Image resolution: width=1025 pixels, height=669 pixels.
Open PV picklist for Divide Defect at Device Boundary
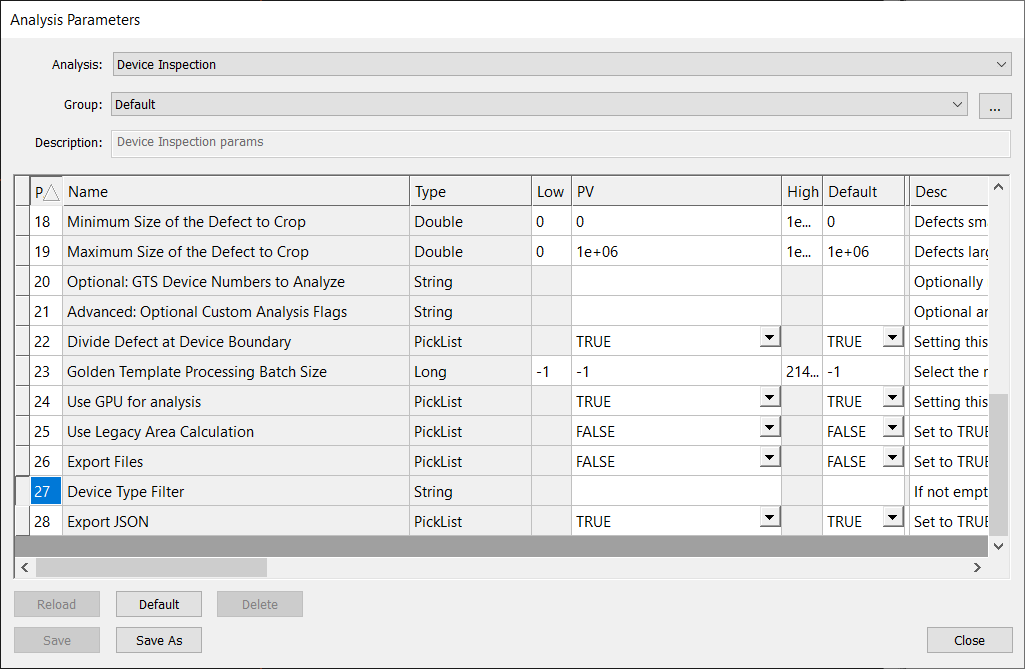[769, 339]
